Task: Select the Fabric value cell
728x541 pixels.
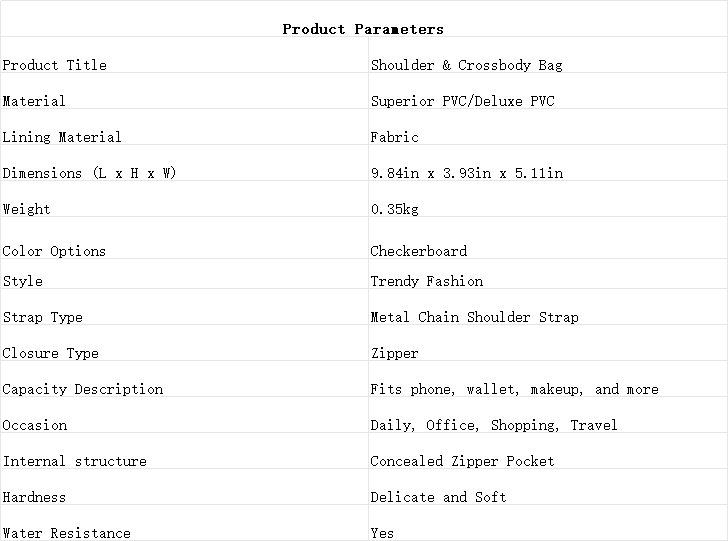Action: [x=548, y=127]
